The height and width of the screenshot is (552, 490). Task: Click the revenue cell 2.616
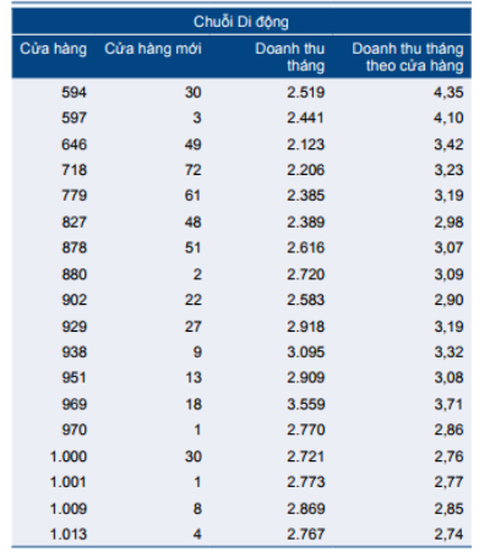pos(306,247)
